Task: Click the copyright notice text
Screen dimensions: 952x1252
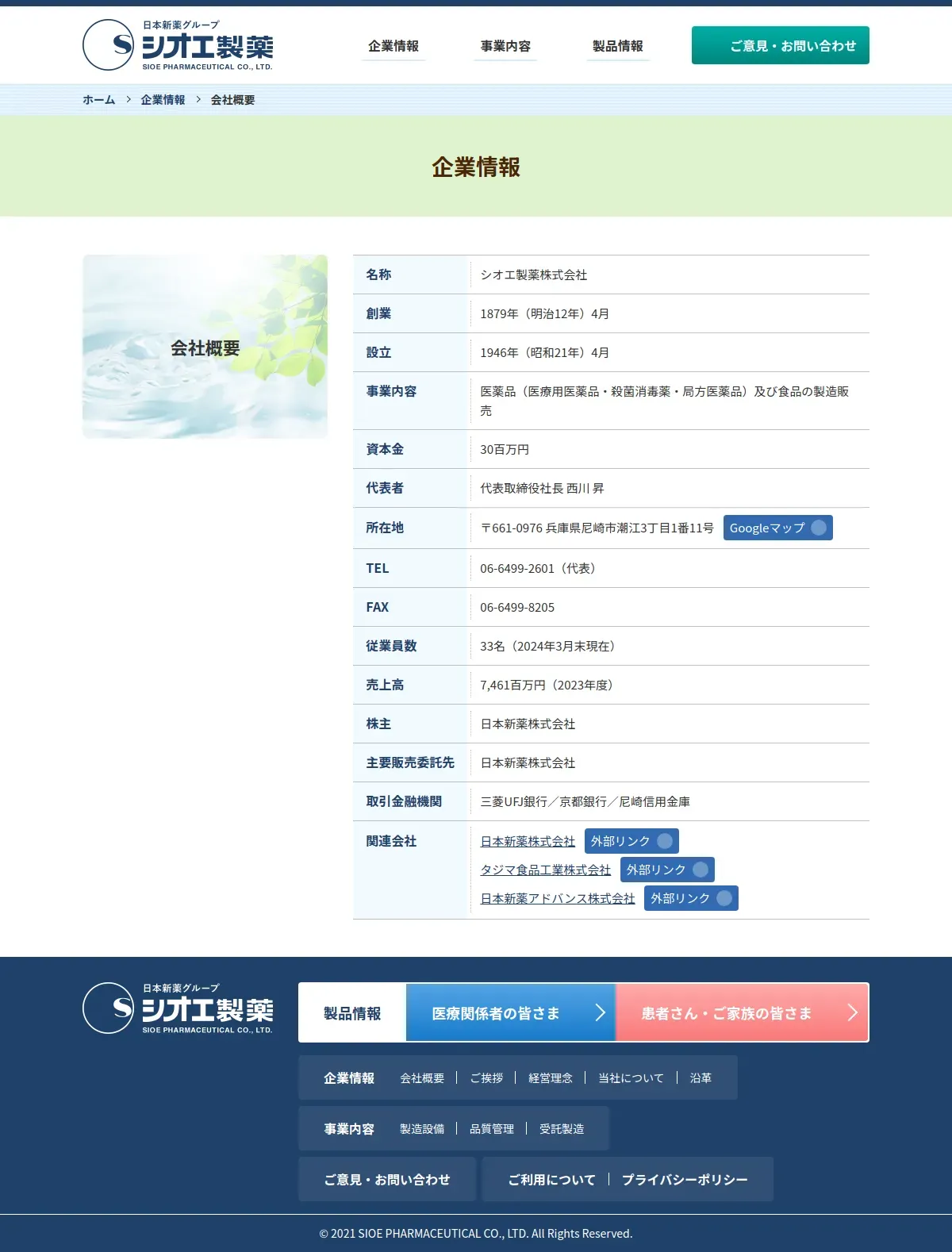Action: click(x=476, y=1233)
